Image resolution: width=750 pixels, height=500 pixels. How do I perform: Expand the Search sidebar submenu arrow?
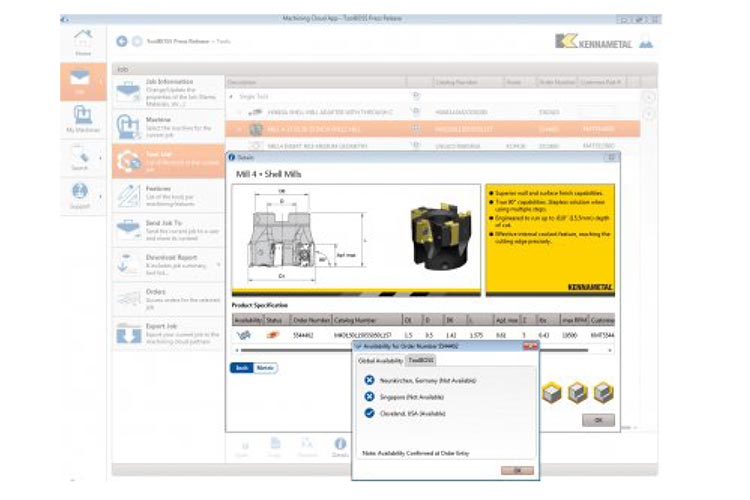pos(100,158)
